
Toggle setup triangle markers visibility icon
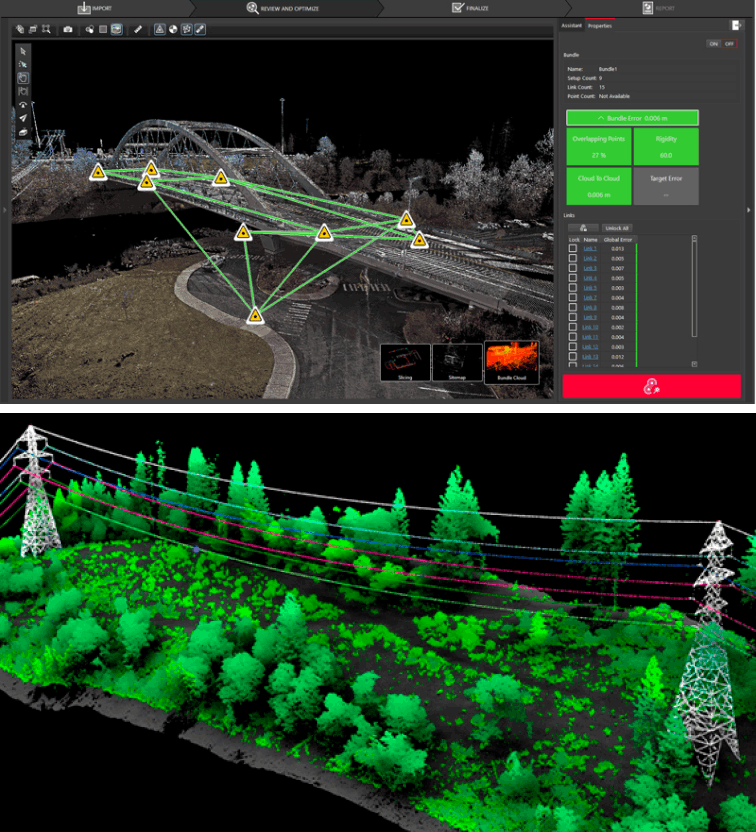[160, 29]
